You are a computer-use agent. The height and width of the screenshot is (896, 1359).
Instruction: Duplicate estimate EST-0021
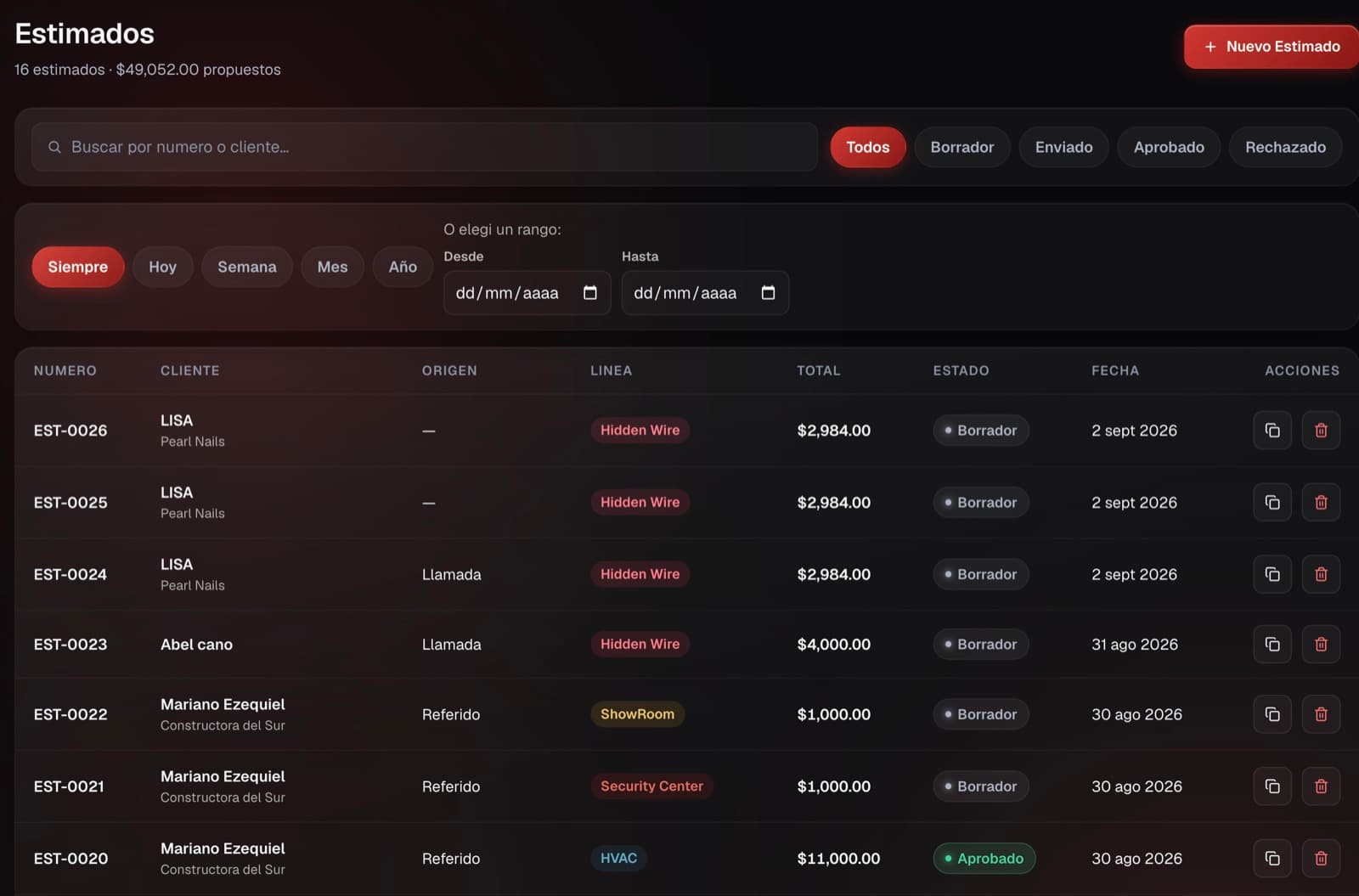pos(1272,786)
